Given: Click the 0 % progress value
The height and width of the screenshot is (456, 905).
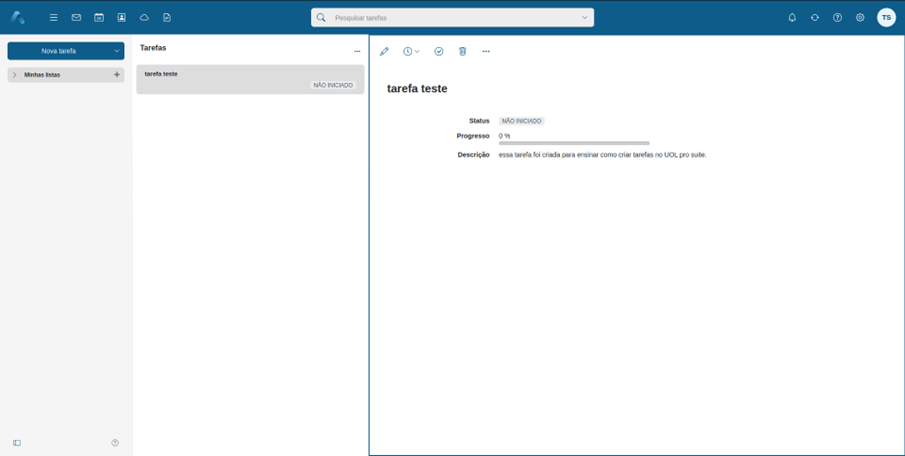Looking at the screenshot, I should point(504,136).
